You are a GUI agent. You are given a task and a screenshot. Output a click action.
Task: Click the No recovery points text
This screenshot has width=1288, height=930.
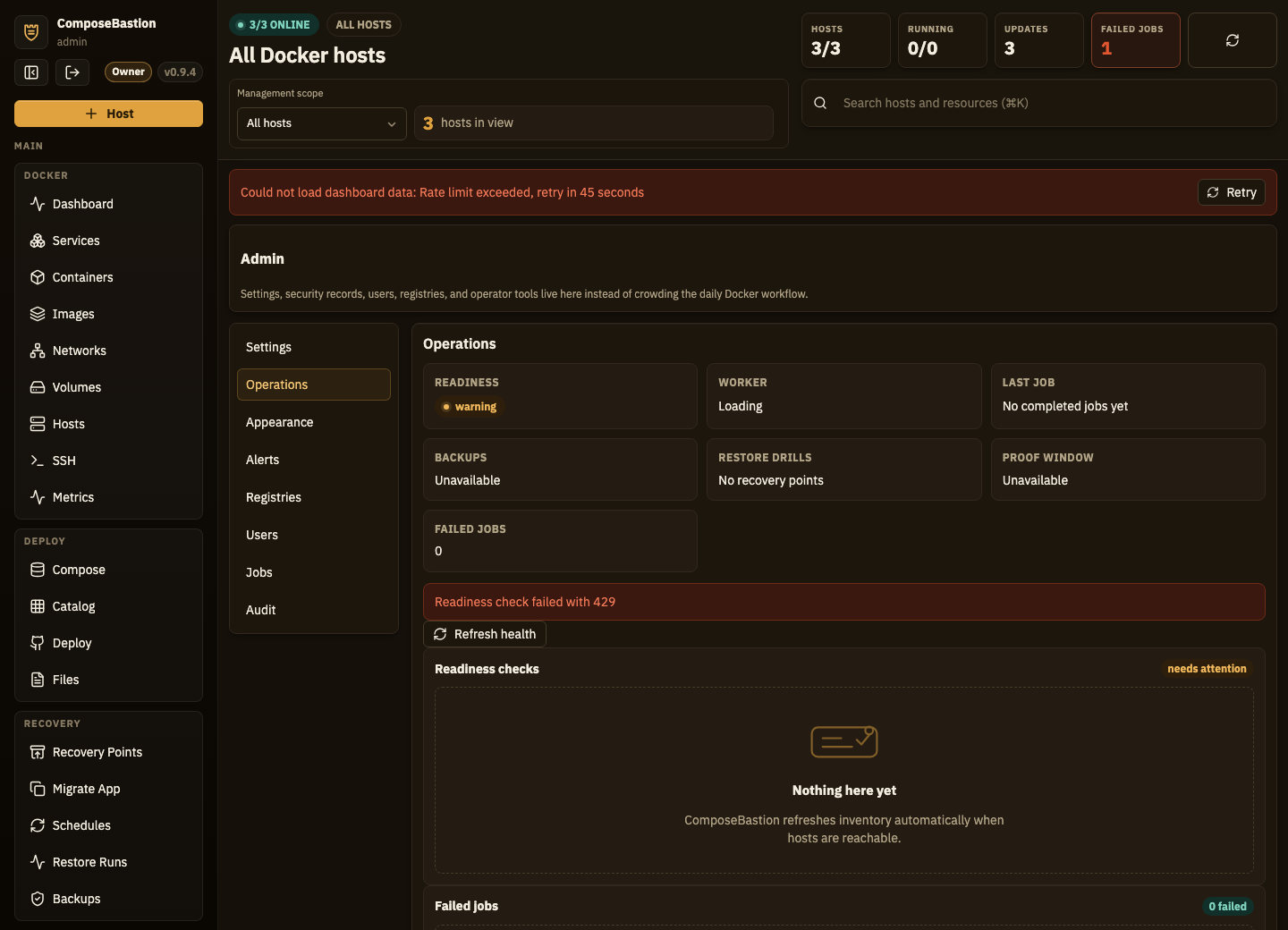pyautogui.click(x=771, y=480)
